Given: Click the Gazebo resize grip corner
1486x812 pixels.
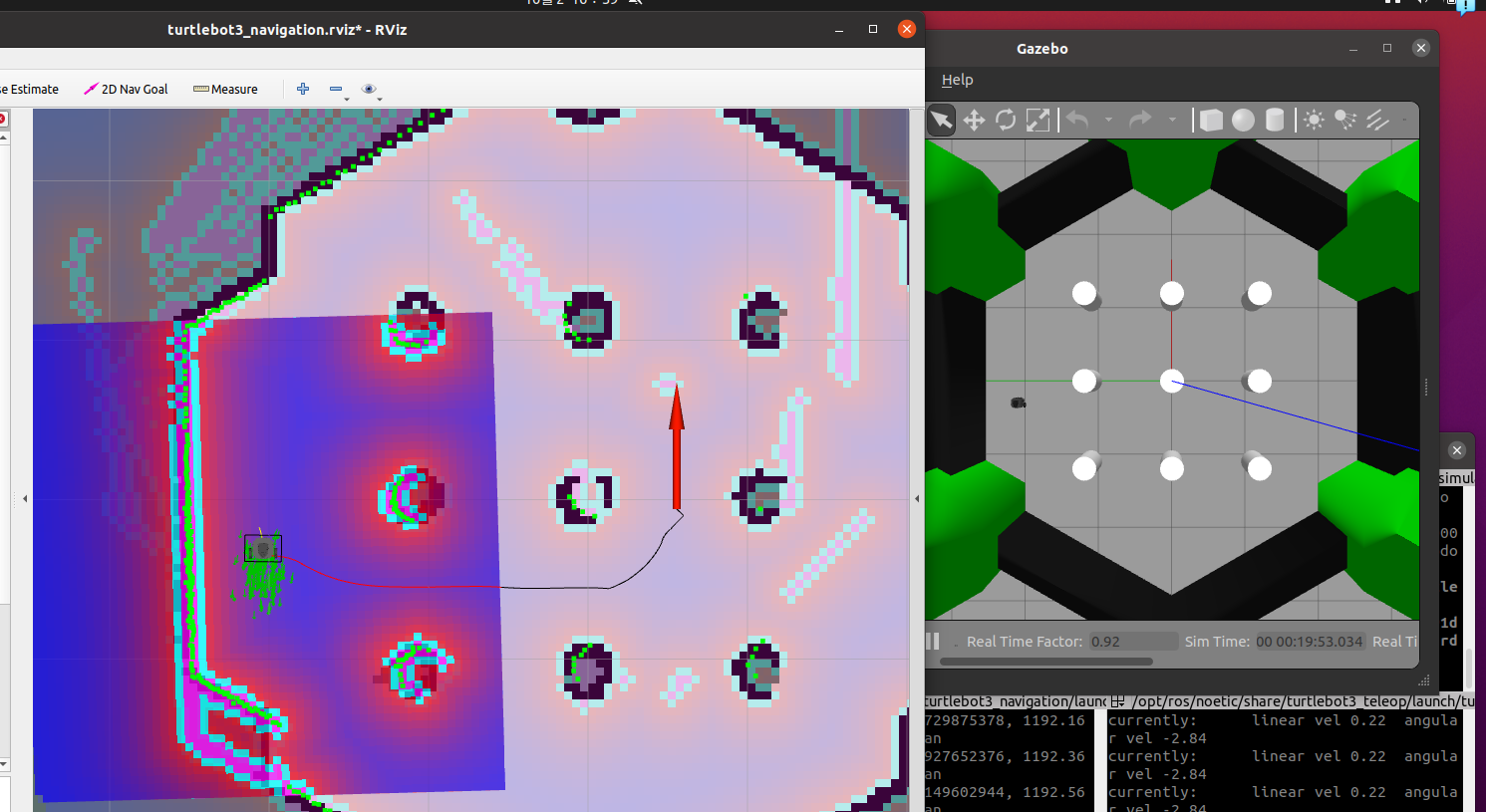Looking at the screenshot, I should pos(1424,680).
